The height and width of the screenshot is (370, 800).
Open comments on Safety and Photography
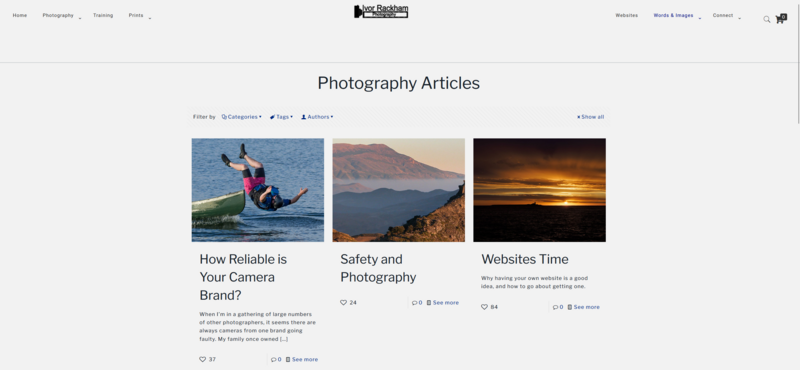click(417, 303)
